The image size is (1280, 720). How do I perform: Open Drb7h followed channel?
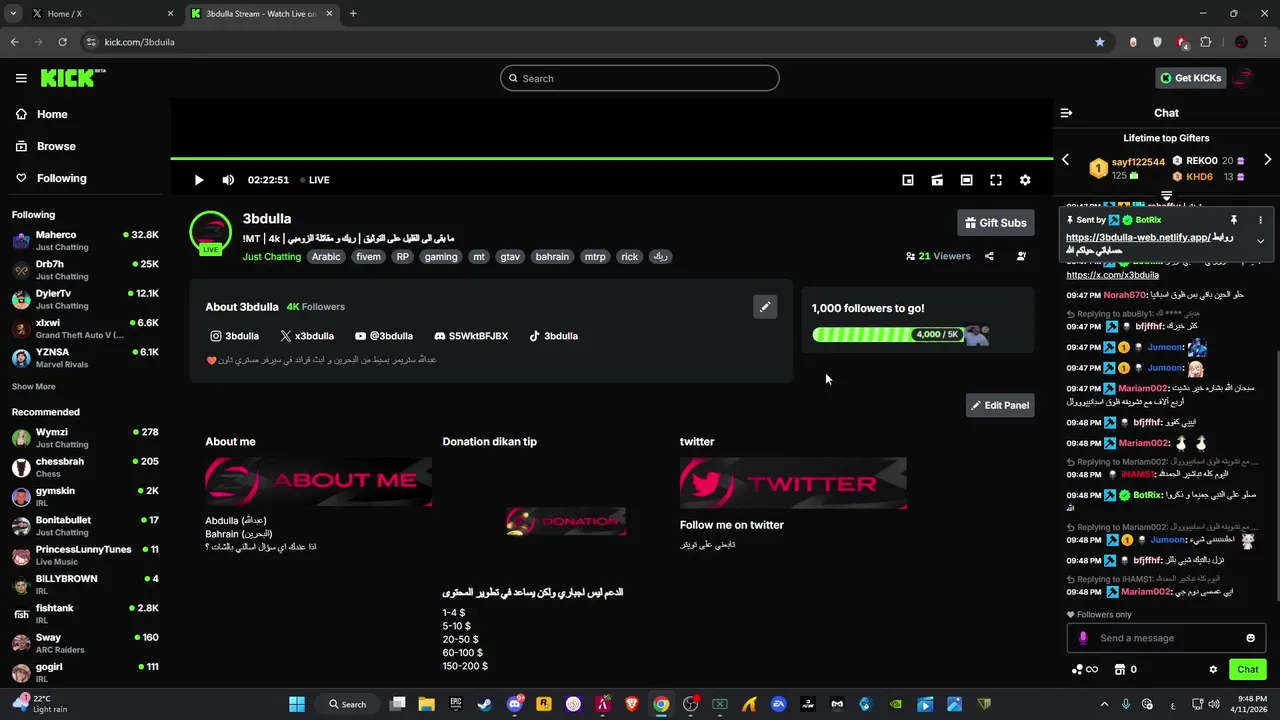click(x=85, y=270)
